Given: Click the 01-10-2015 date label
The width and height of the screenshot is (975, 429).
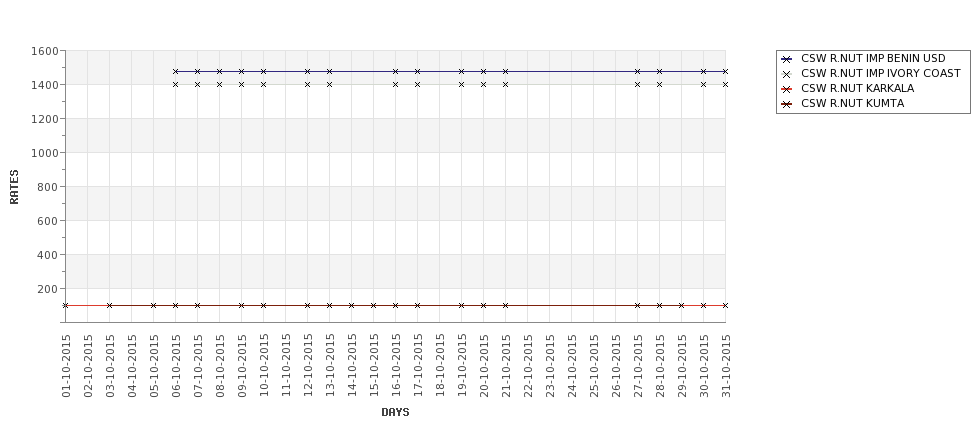Looking at the screenshot, I should click(x=67, y=366).
